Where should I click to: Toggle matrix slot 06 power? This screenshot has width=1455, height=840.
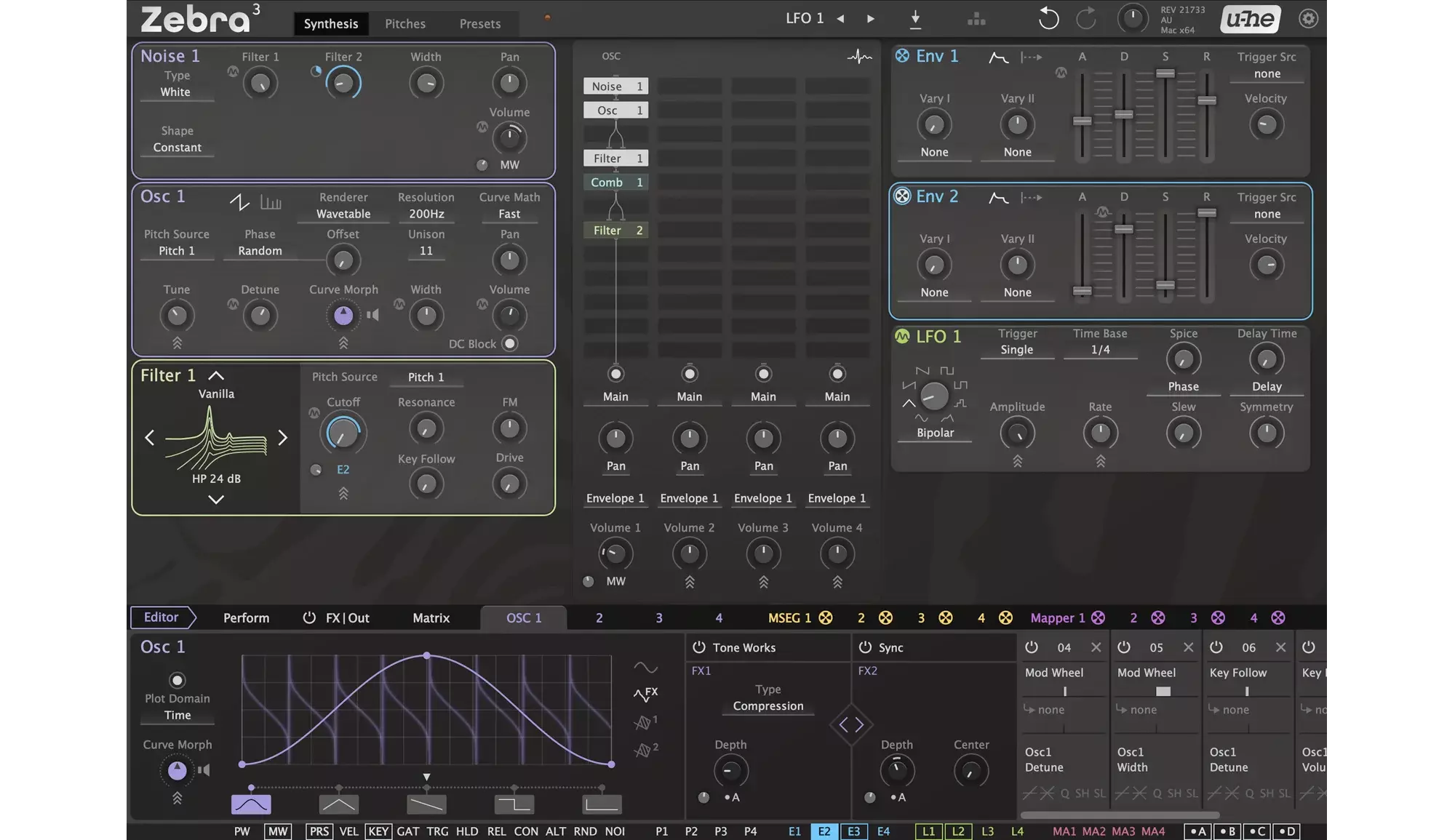1216,647
